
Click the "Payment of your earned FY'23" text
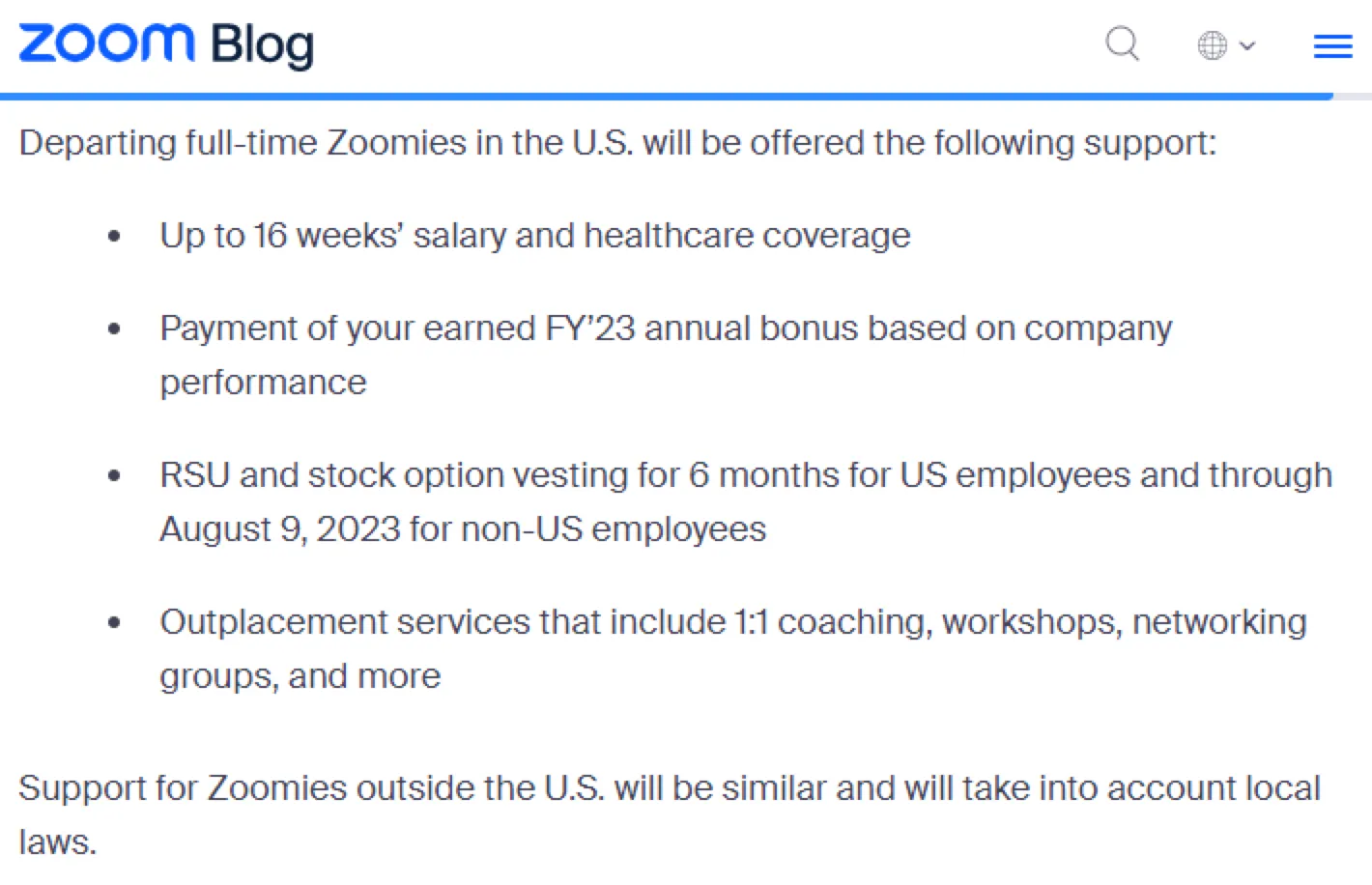coord(666,328)
